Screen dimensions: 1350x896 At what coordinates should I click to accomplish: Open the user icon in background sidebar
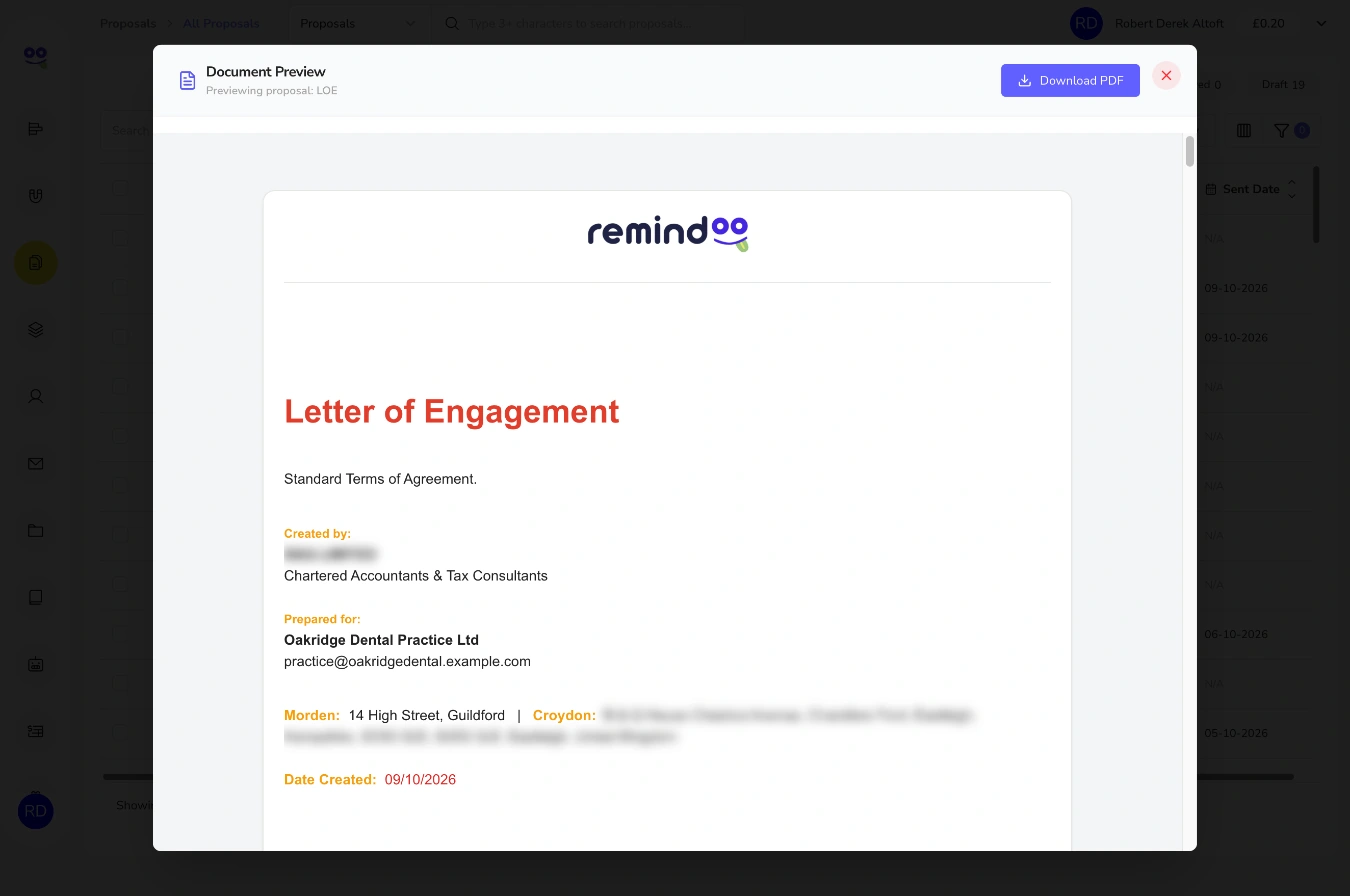(36, 396)
